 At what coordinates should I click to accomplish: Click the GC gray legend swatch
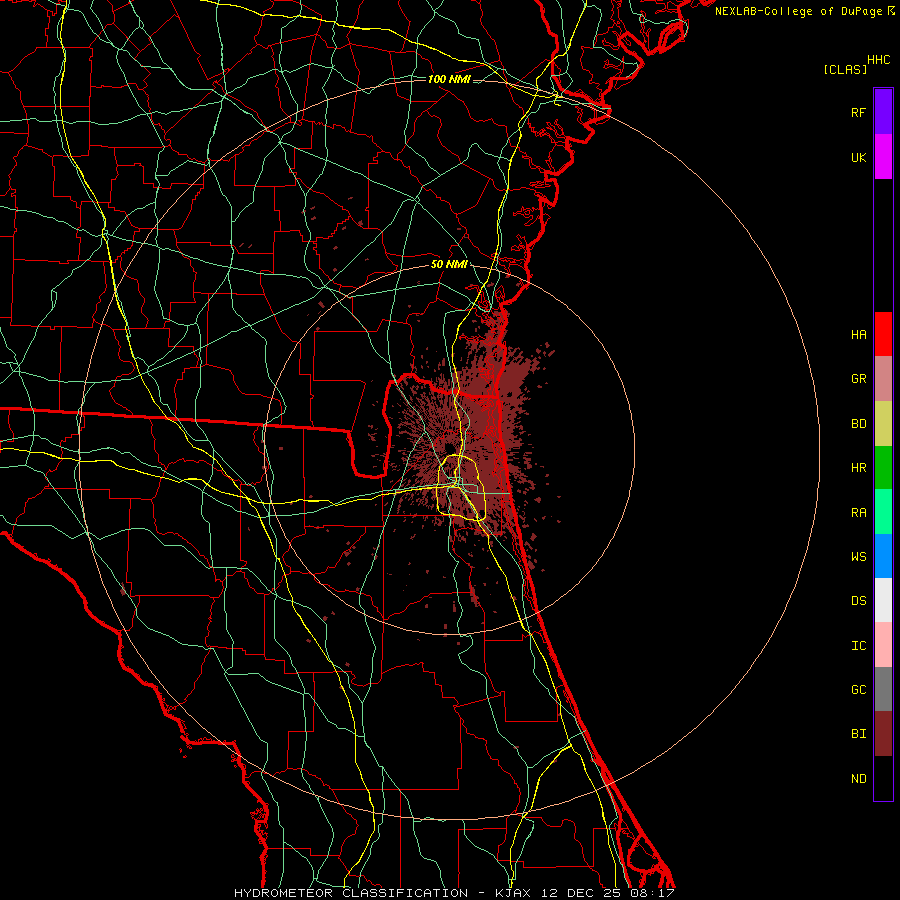883,689
